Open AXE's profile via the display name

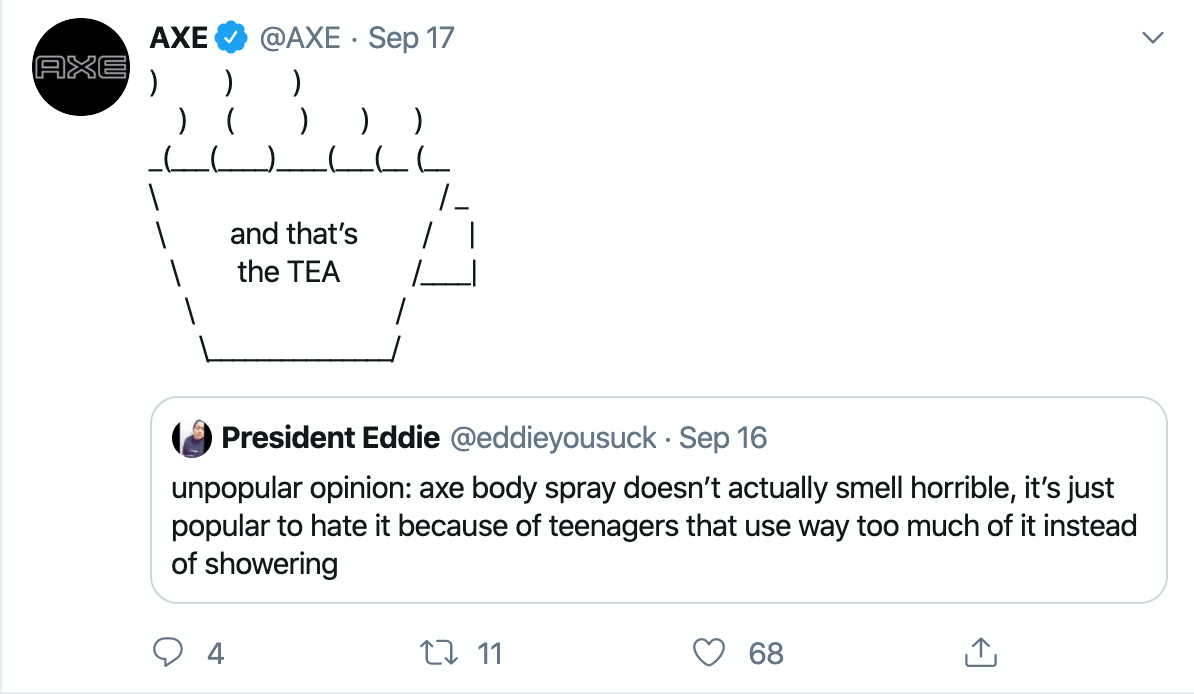tap(178, 37)
